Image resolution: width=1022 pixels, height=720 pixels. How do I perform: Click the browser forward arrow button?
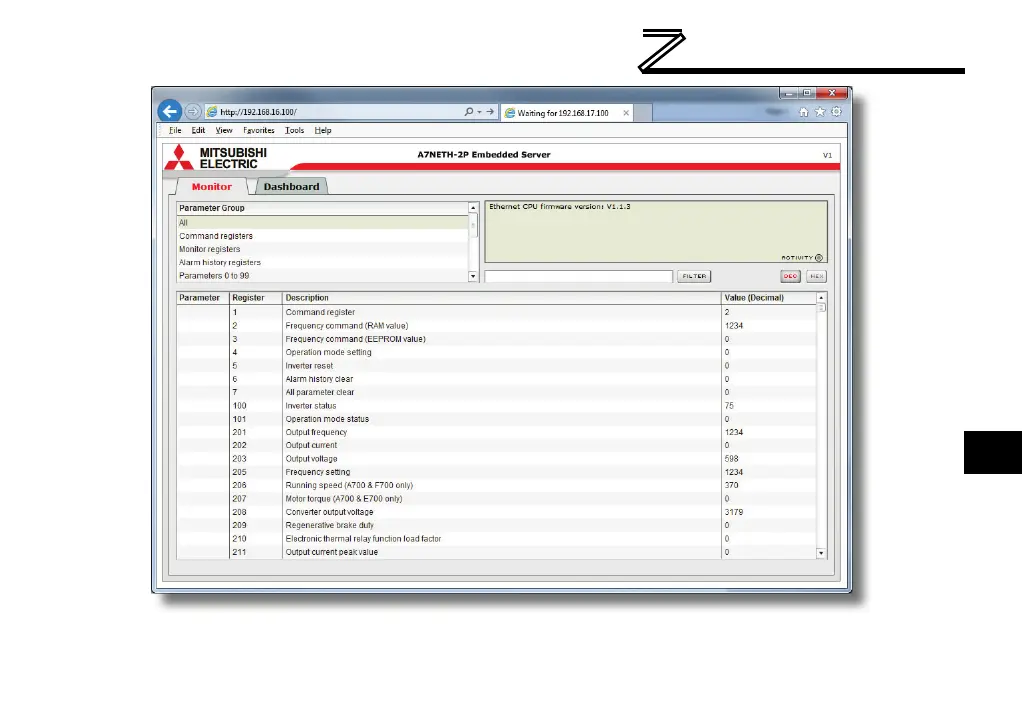click(x=192, y=111)
